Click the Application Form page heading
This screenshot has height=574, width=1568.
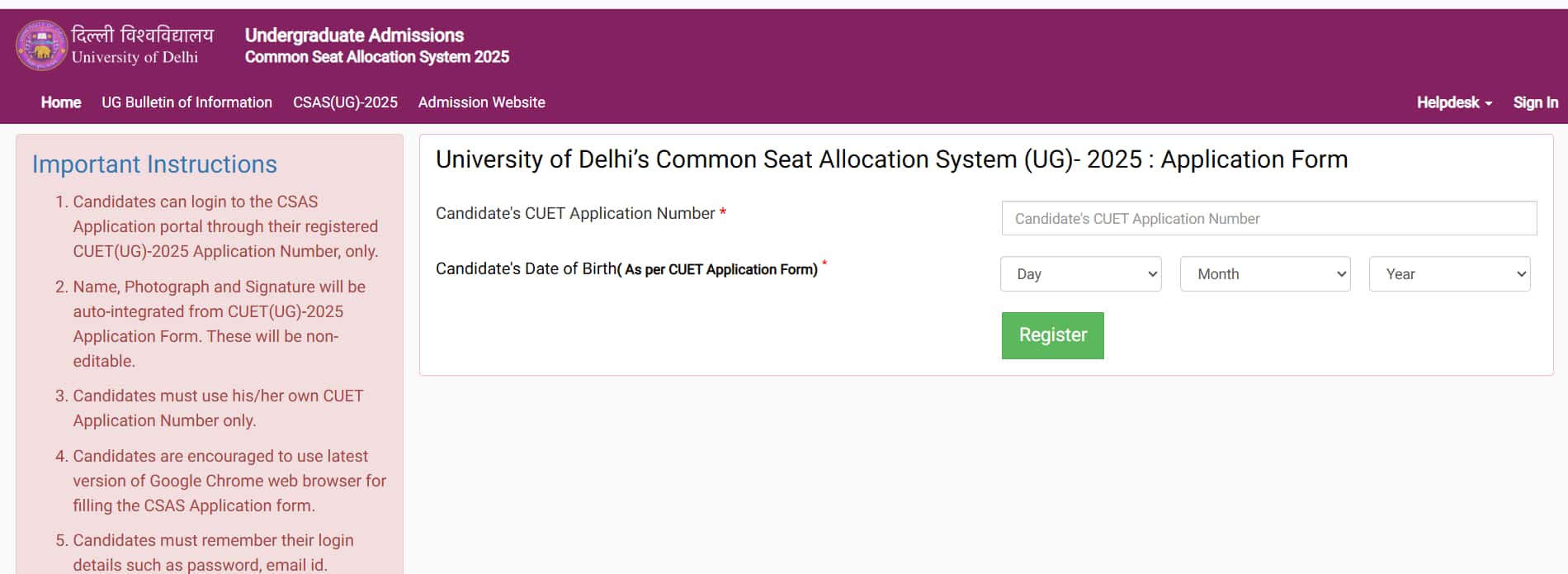click(x=891, y=159)
